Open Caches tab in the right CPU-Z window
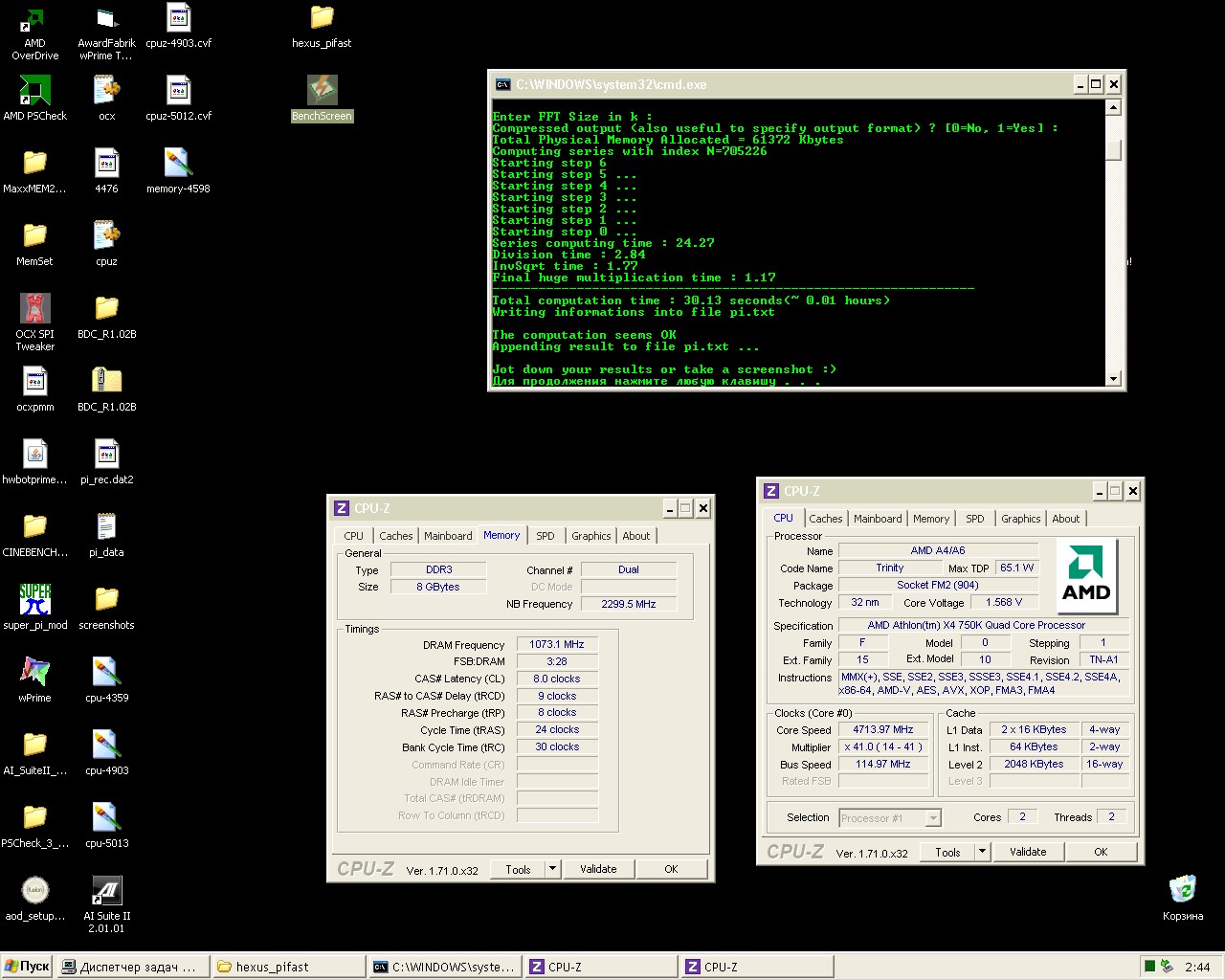 [825, 519]
